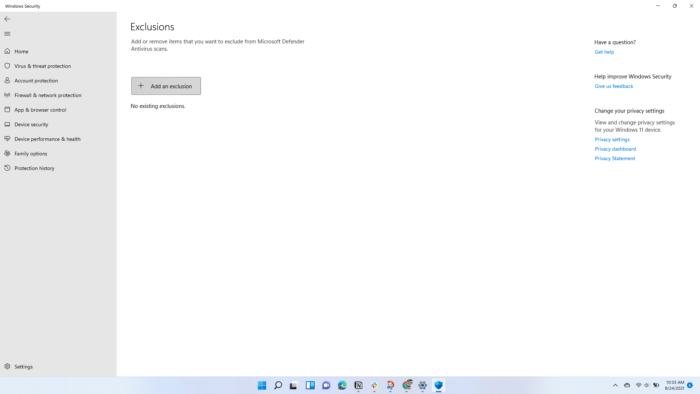Click the Wi-Fi network tray icon

click(x=638, y=386)
